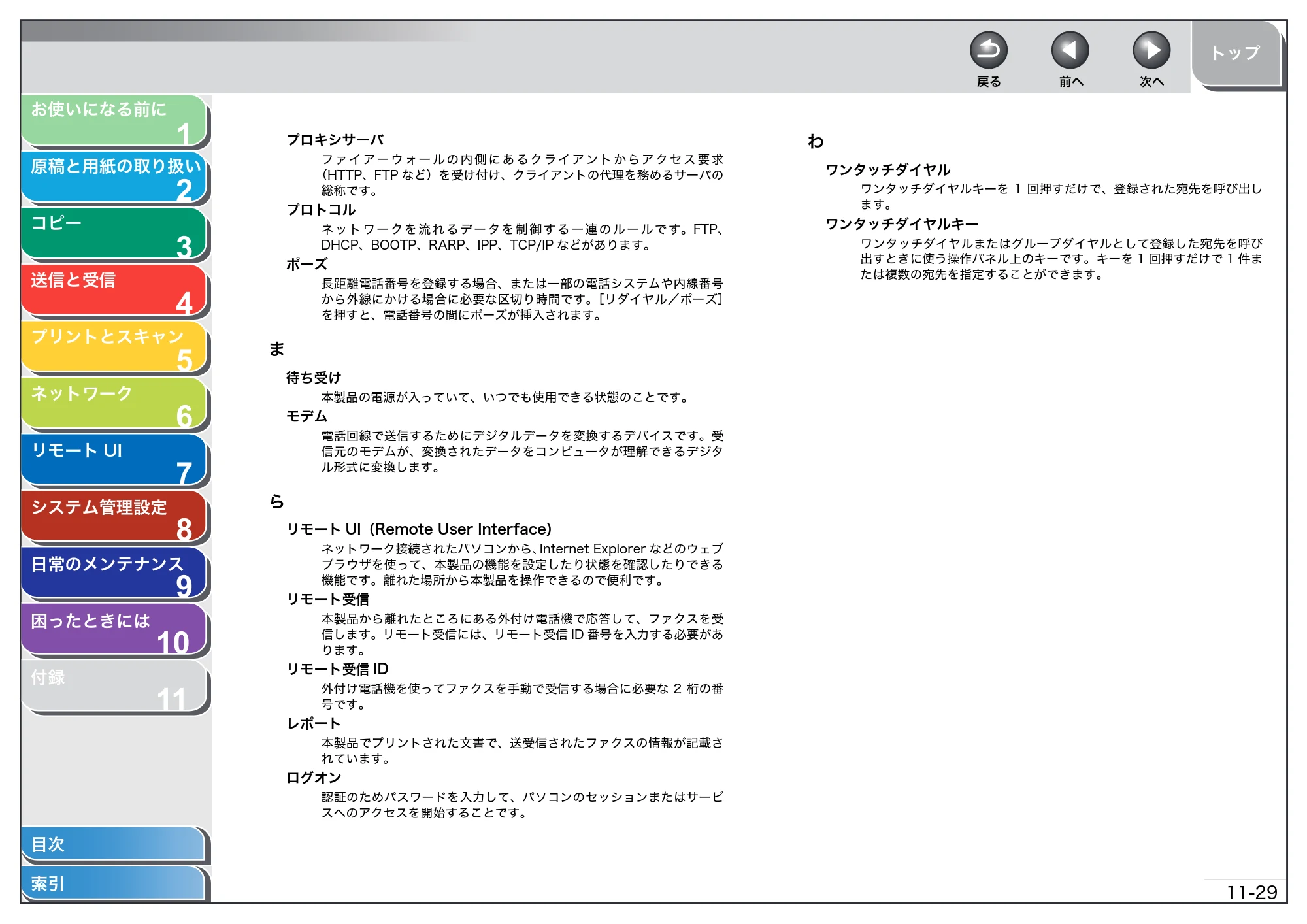The height and width of the screenshot is (924, 1307).
Task: Open chapter 6 ネットワーク
Action: pyautogui.click(x=114, y=404)
